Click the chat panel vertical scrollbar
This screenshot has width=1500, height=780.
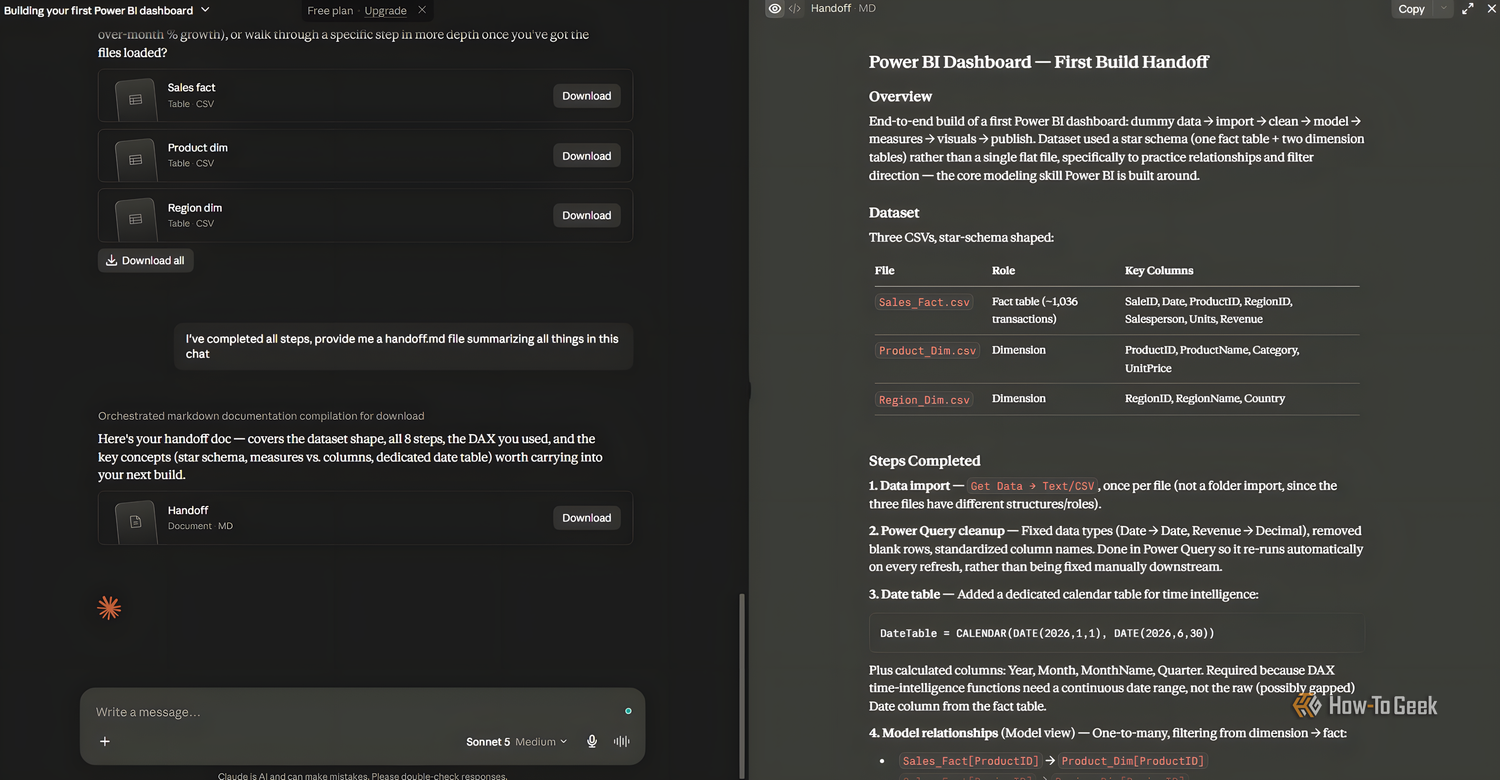coord(741,685)
